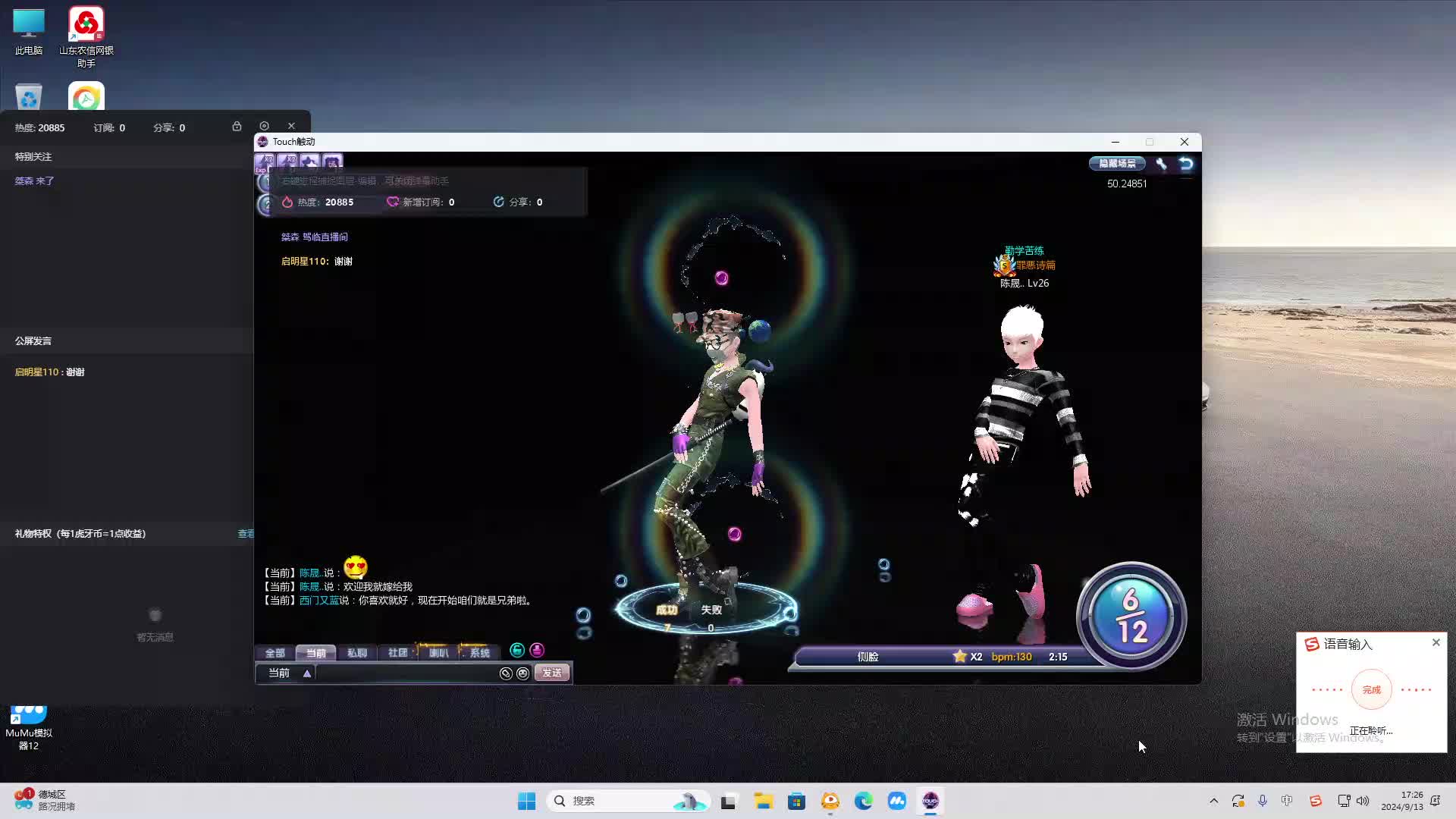Expand hidden system tray icons chevron
1456x819 pixels.
pos(1213,801)
